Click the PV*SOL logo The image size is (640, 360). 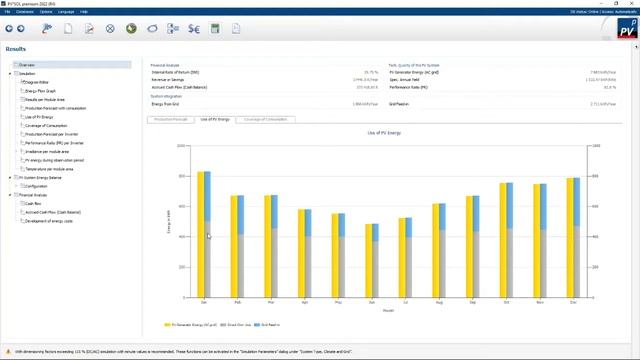[x=627, y=28]
